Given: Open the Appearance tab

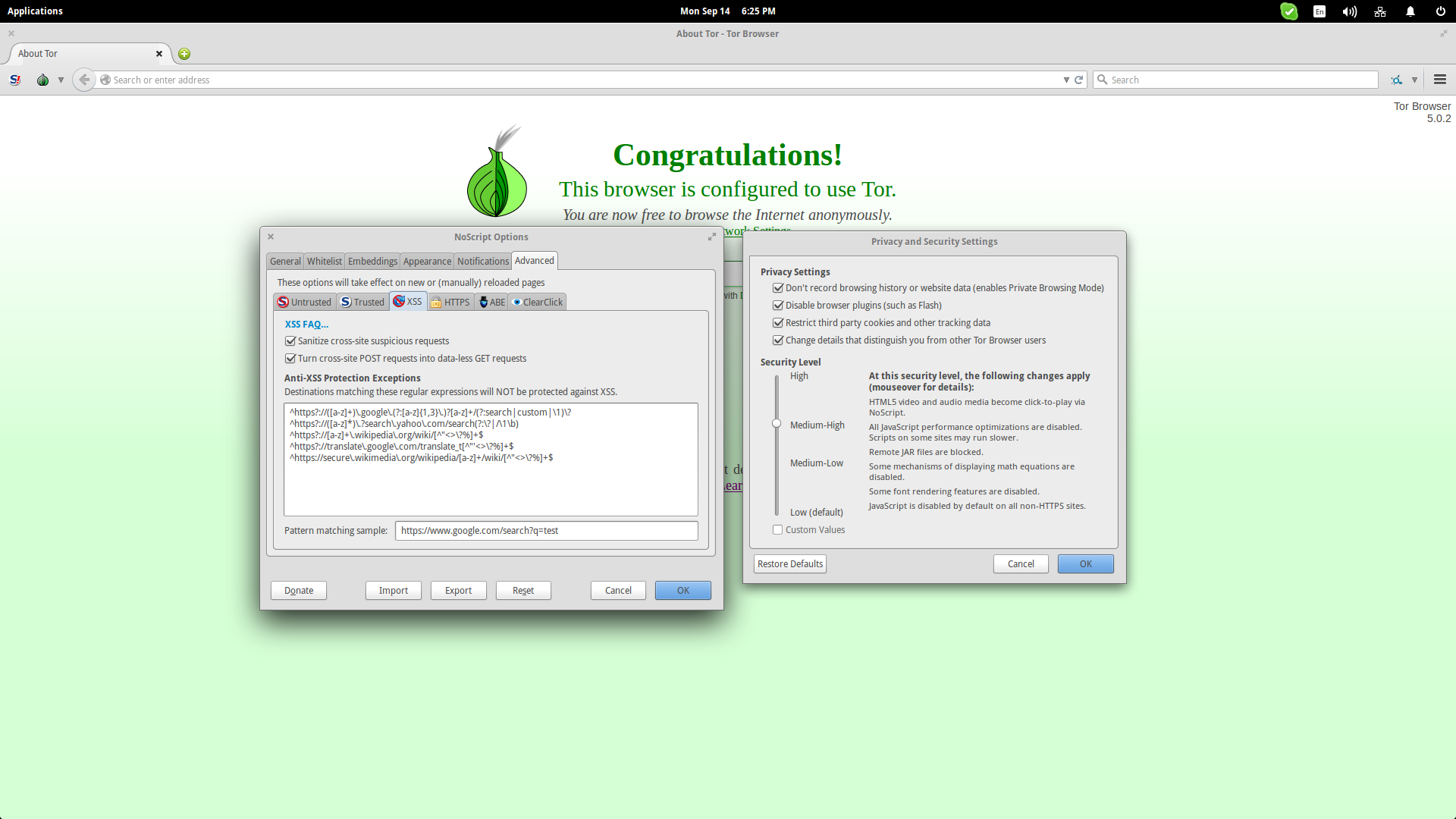Looking at the screenshot, I should tap(427, 261).
